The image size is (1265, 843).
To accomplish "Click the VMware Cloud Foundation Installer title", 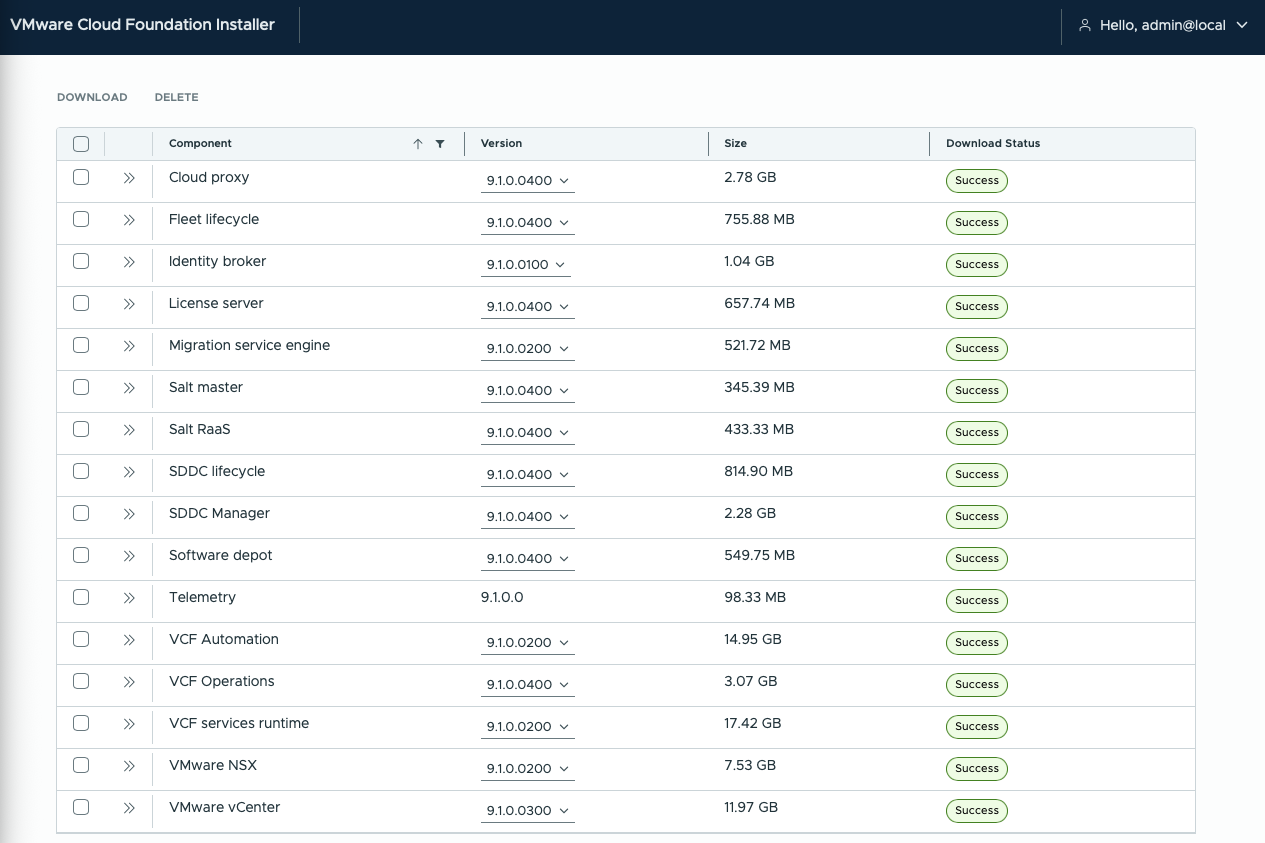I will coord(142,25).
